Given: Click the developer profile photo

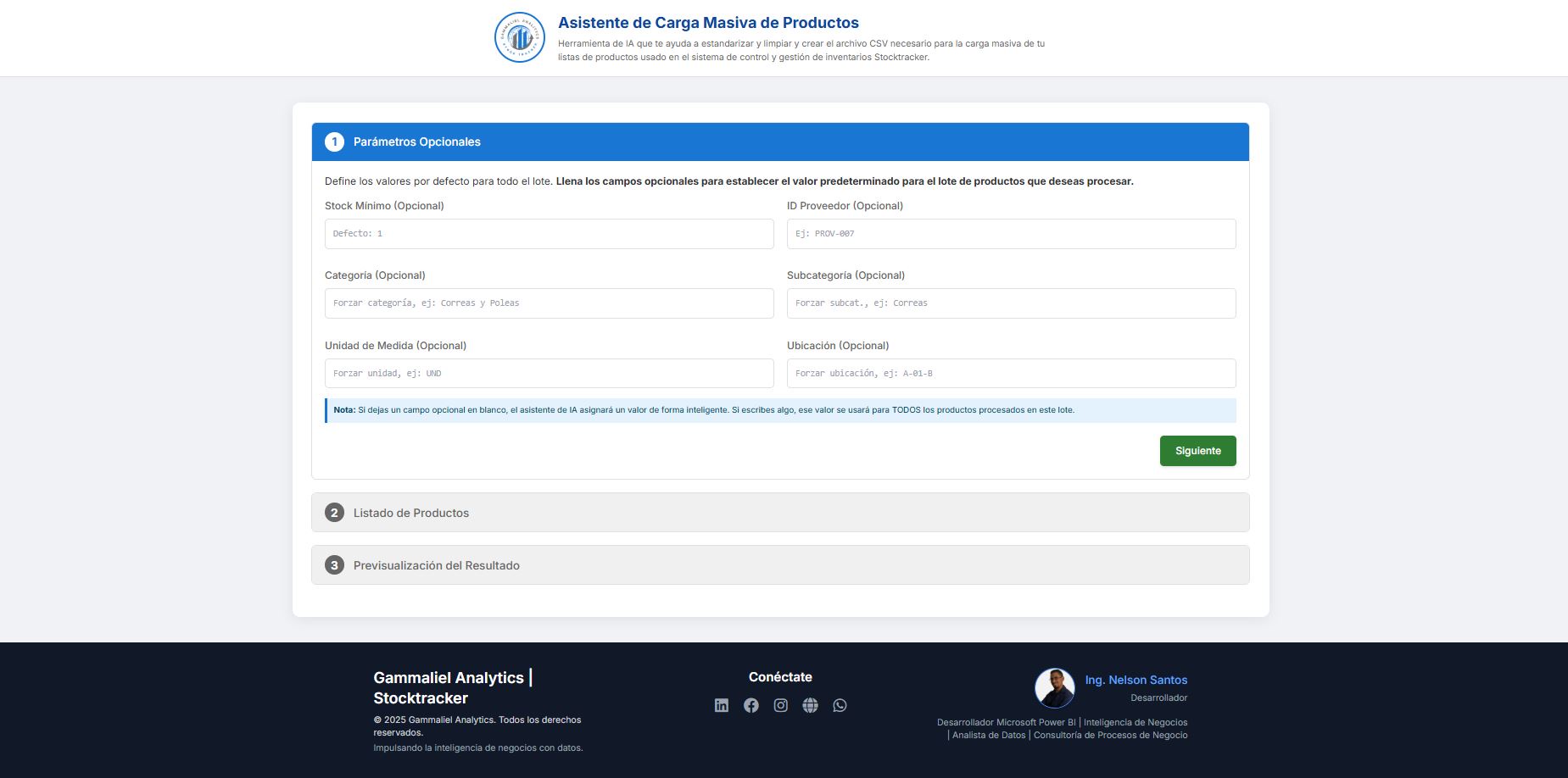Looking at the screenshot, I should click(x=1055, y=687).
